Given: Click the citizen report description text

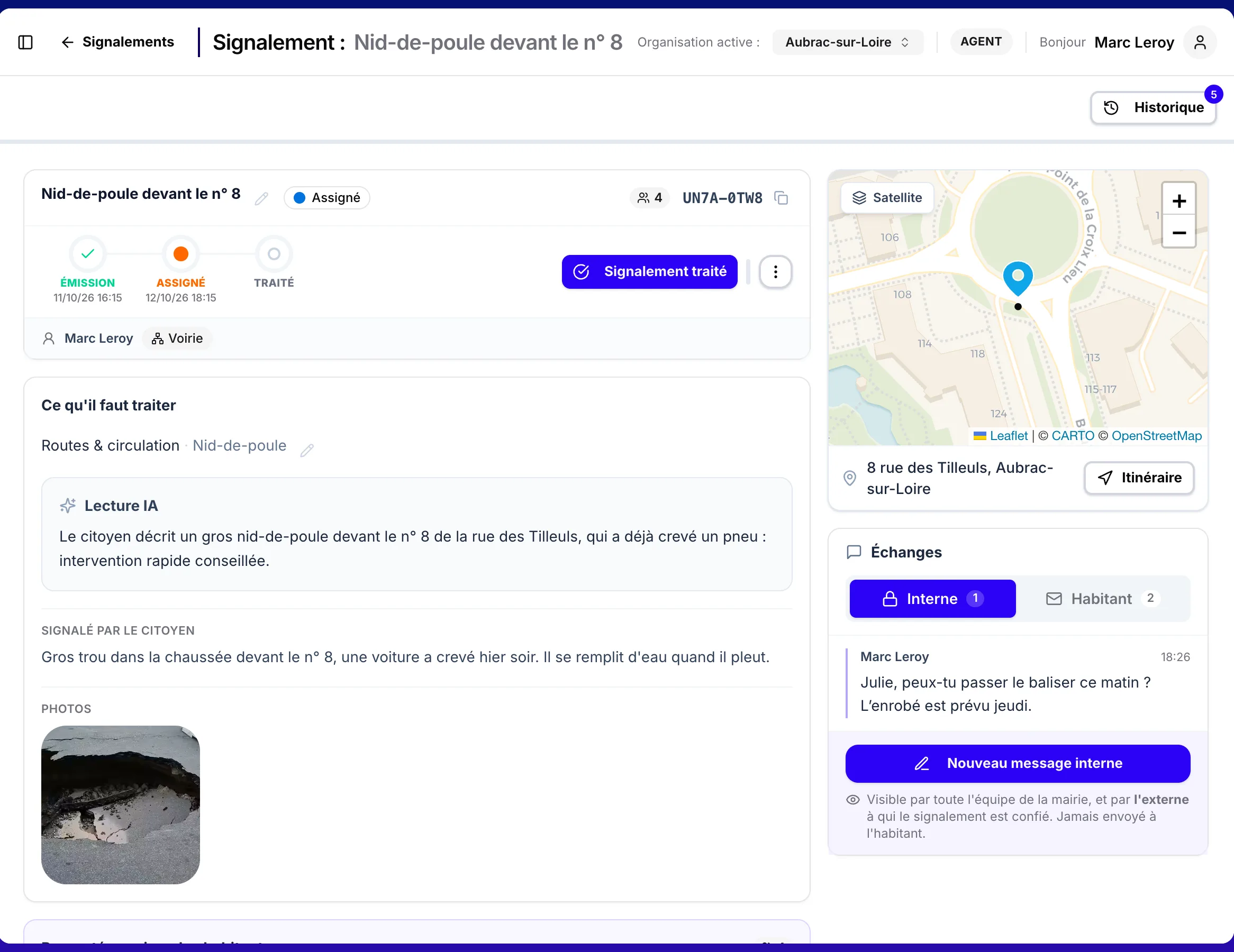Looking at the screenshot, I should click(406, 657).
